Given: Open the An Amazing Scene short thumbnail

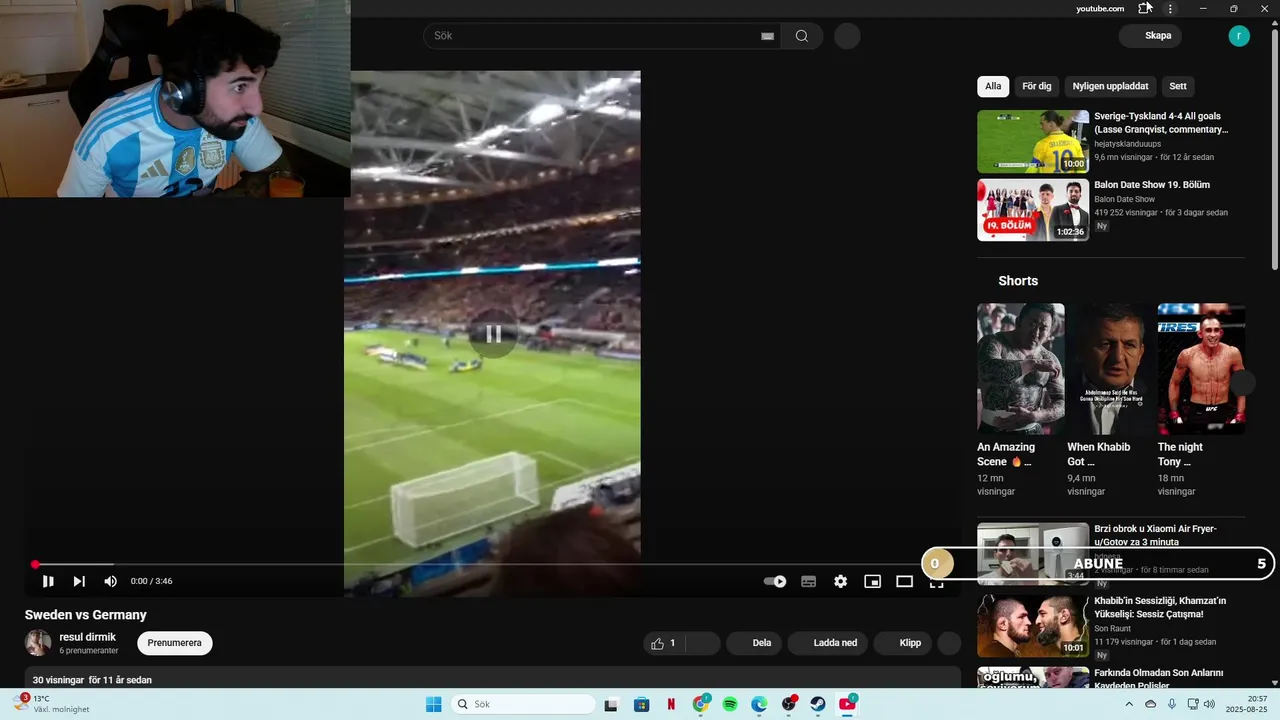Looking at the screenshot, I should pos(1020,368).
